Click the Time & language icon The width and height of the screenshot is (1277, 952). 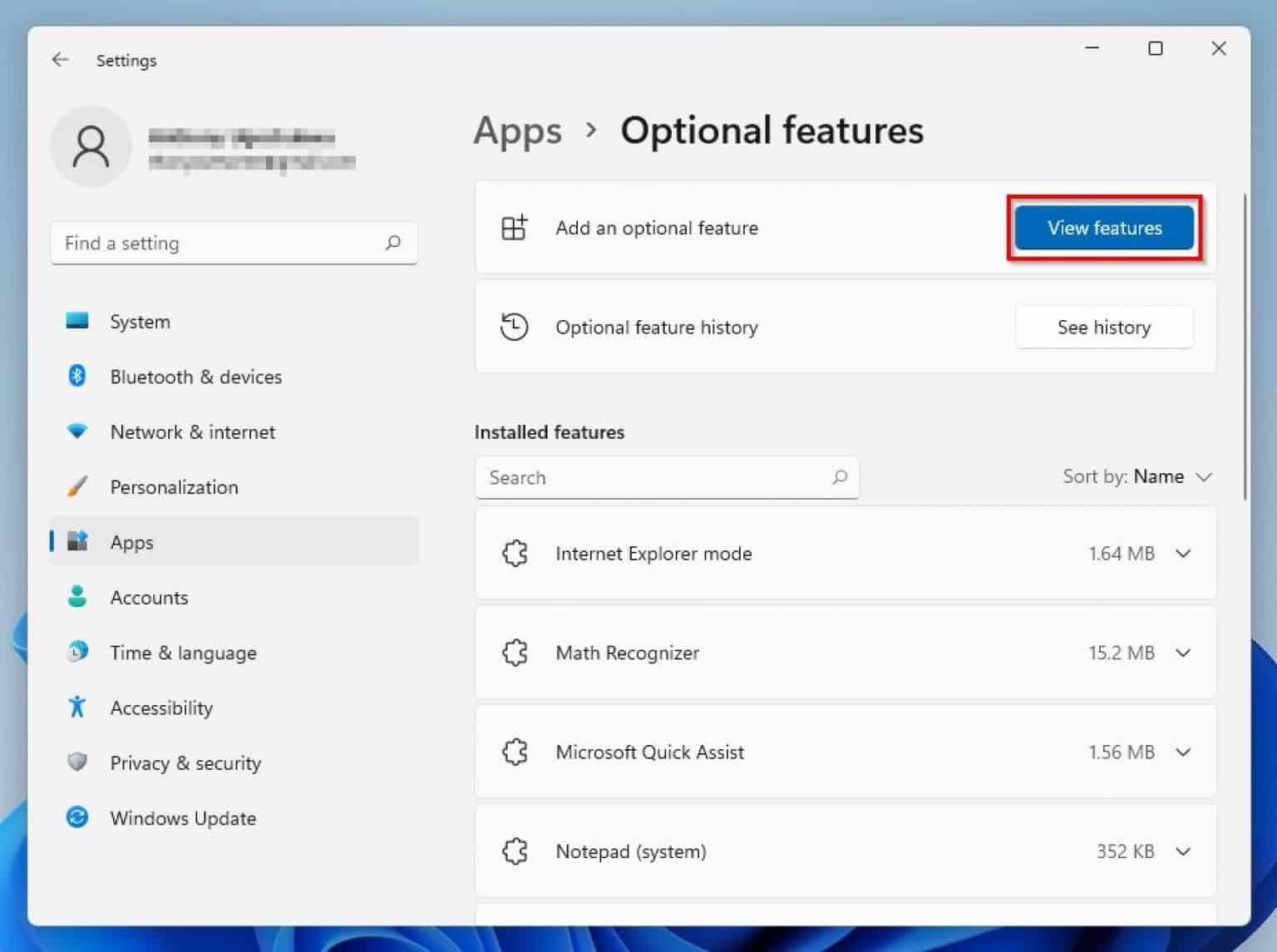(x=77, y=652)
